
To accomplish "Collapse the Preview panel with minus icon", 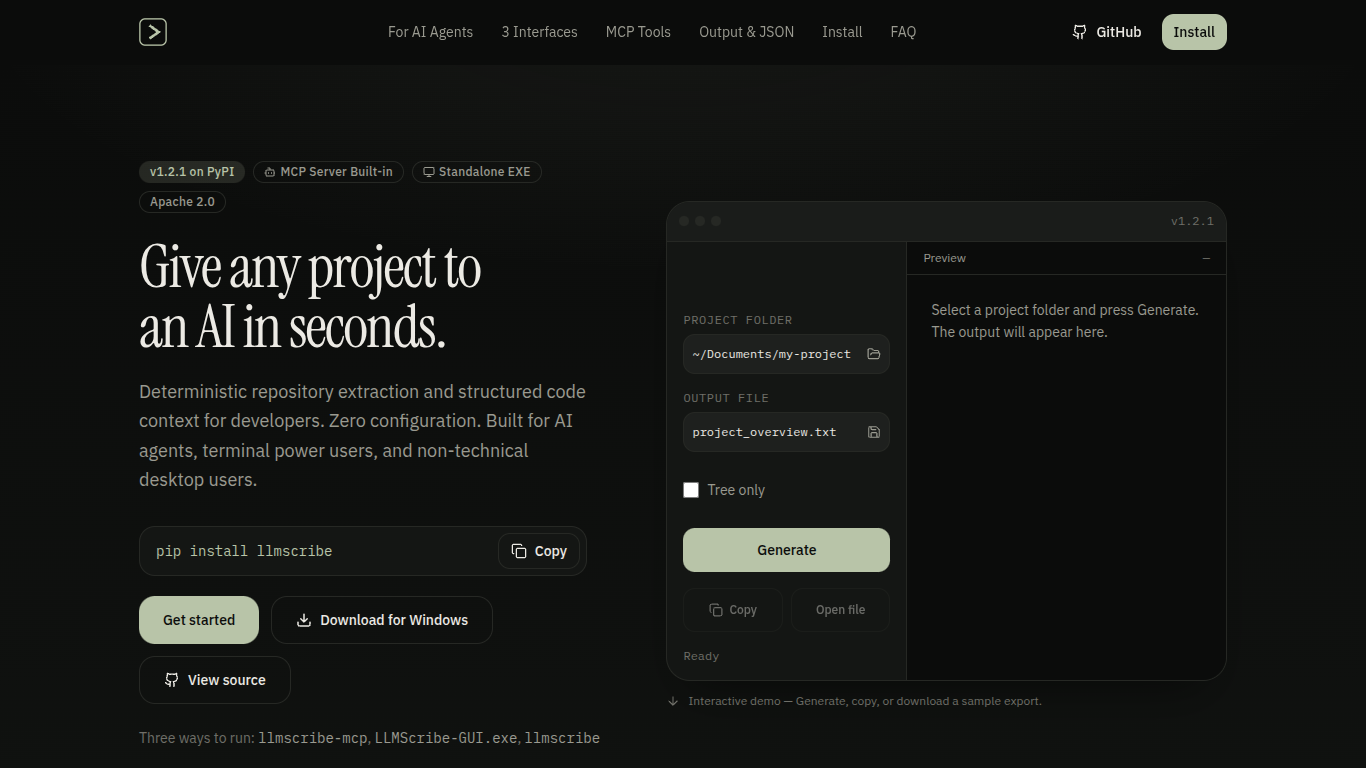I will coord(1206,258).
